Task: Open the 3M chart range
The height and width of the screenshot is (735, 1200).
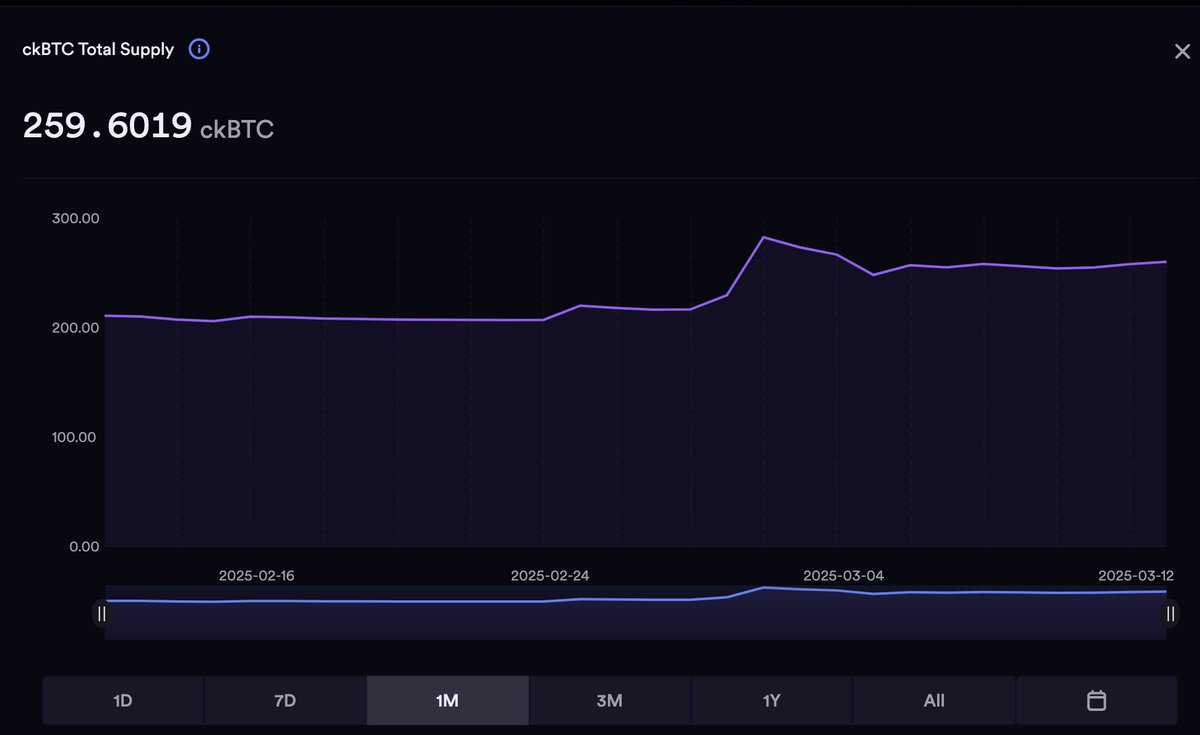Action: 609,700
